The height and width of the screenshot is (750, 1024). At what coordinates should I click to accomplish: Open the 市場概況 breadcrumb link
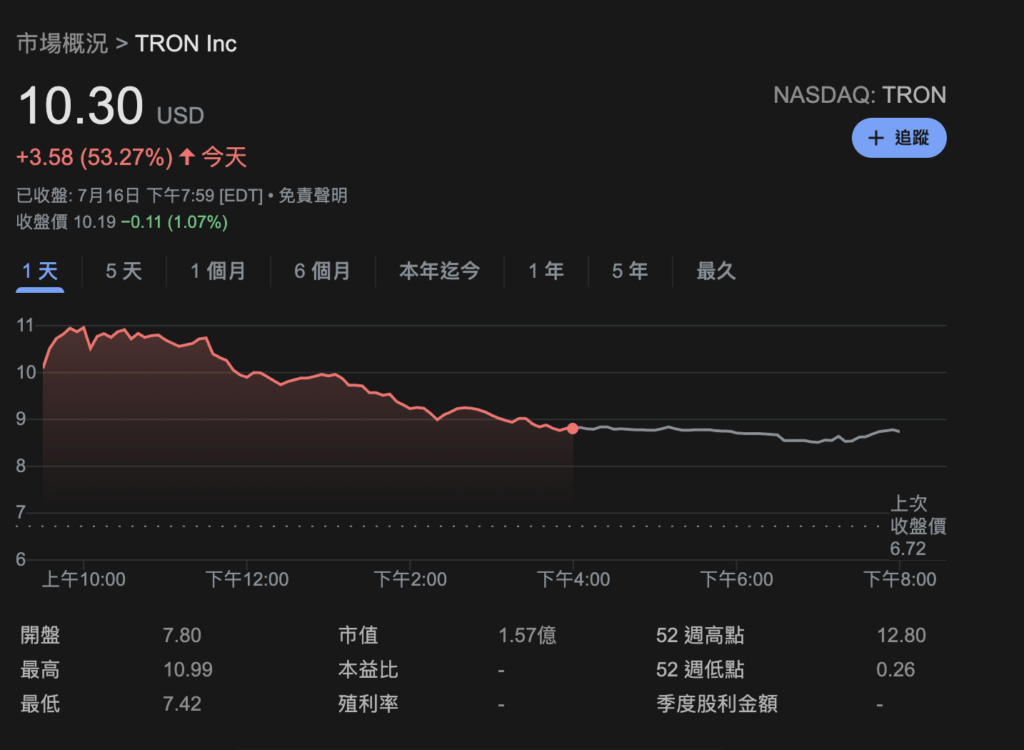point(62,44)
